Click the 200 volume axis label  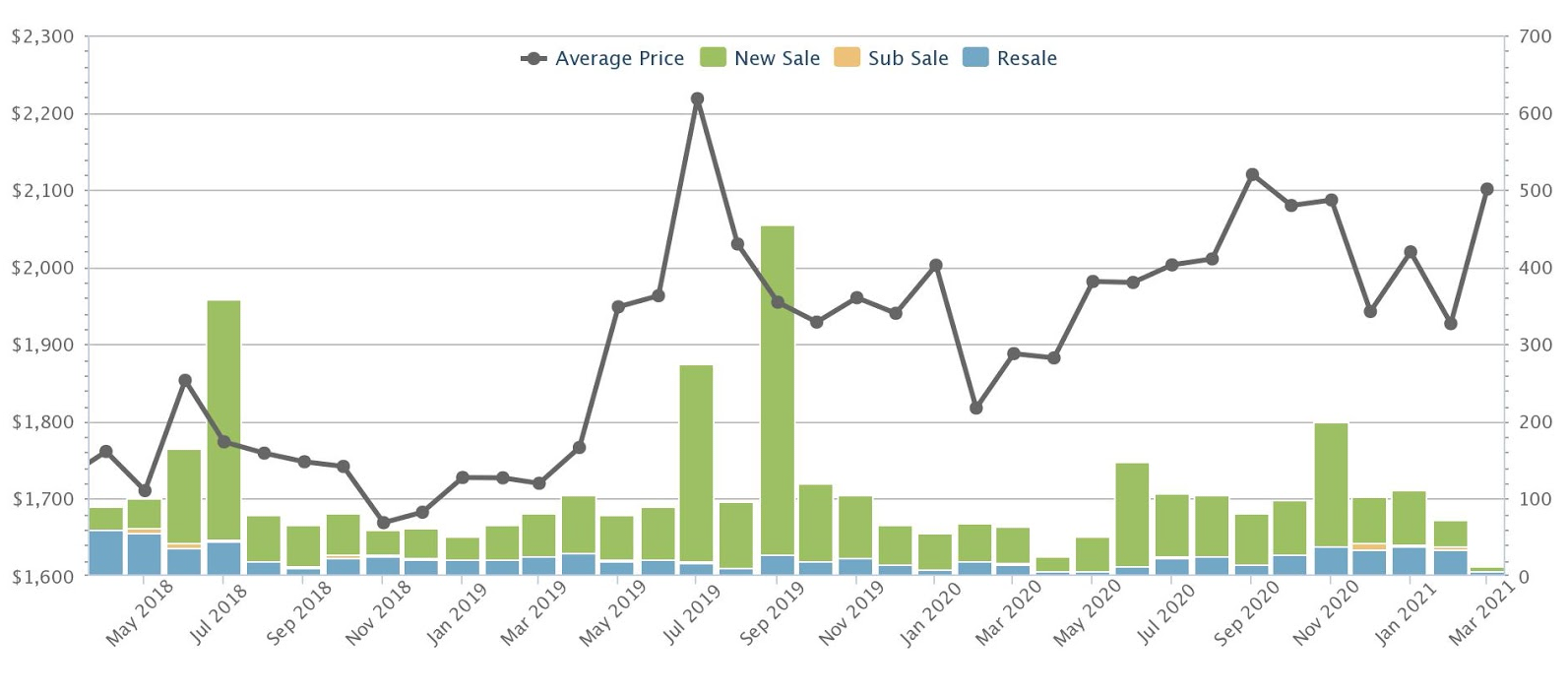tap(1536, 422)
